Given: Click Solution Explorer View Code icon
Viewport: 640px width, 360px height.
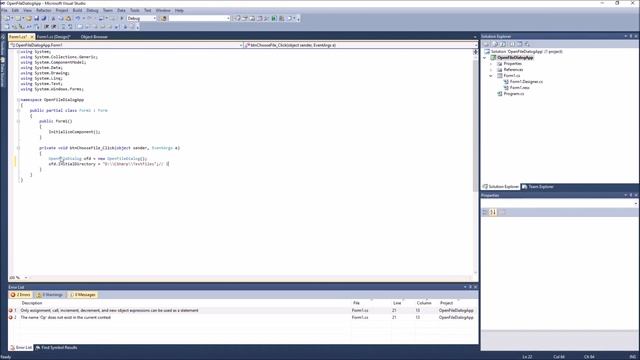Looking at the screenshot, I should click(512, 44).
